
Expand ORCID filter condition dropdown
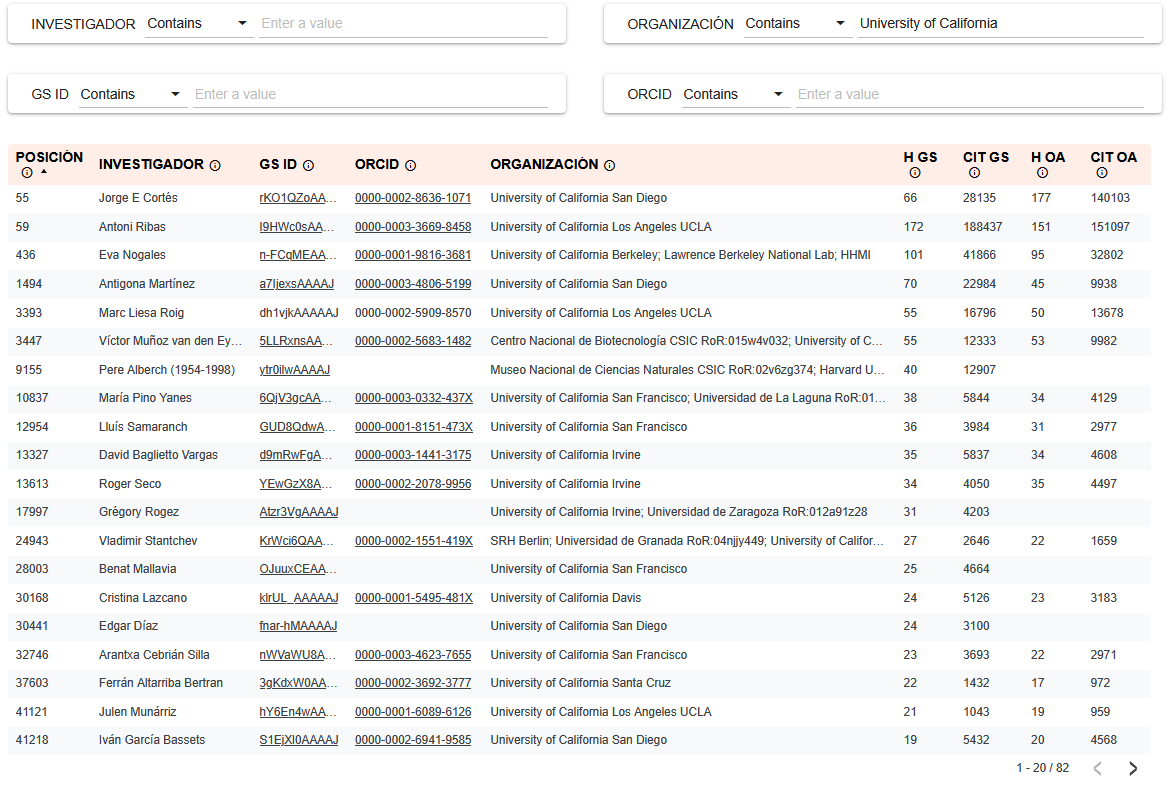[734, 95]
